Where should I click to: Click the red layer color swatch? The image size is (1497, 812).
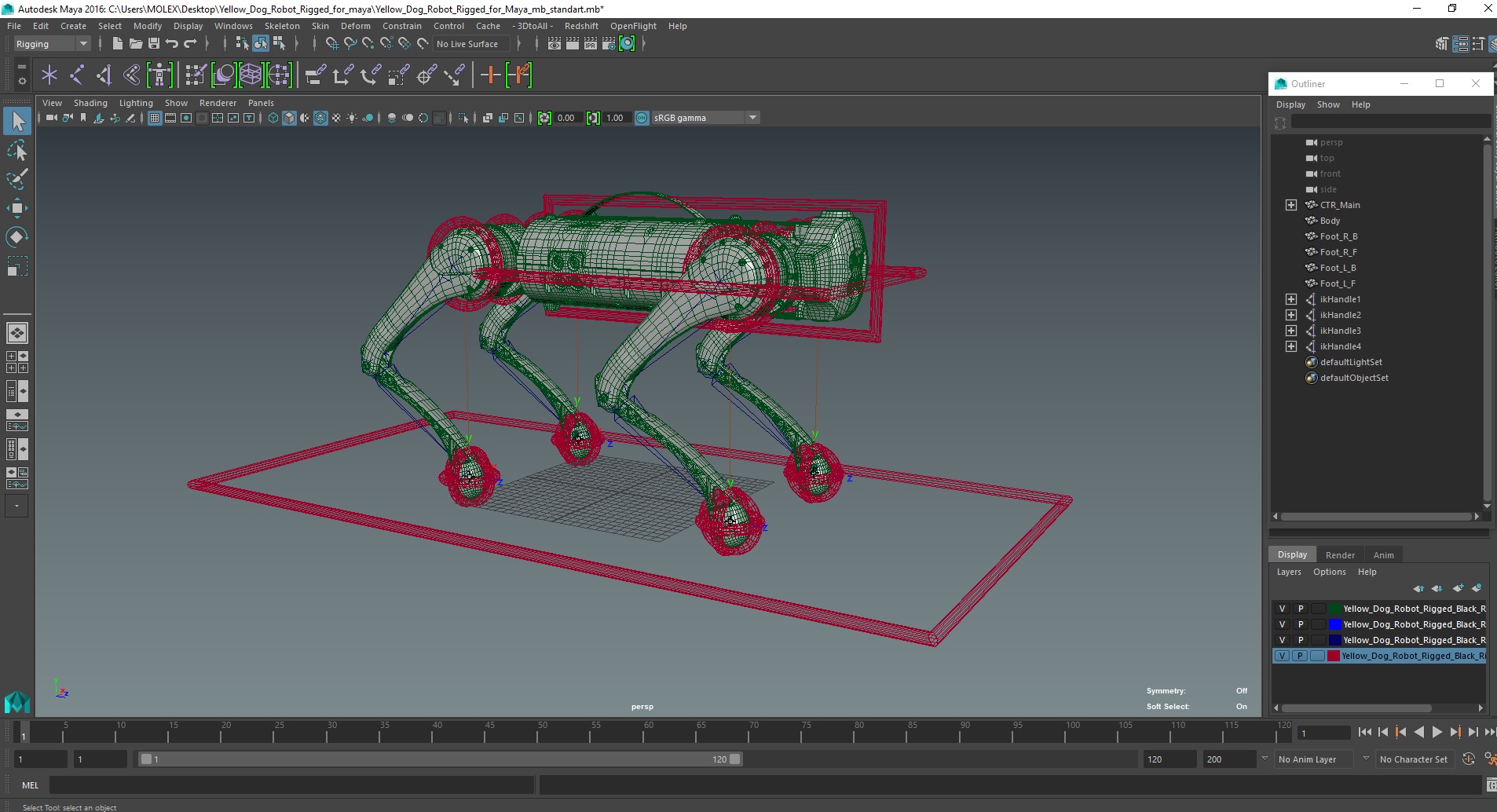point(1334,656)
